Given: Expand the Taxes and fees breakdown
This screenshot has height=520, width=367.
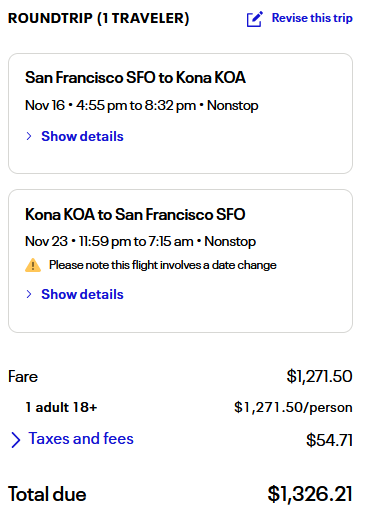Looking at the screenshot, I should coord(81,439).
